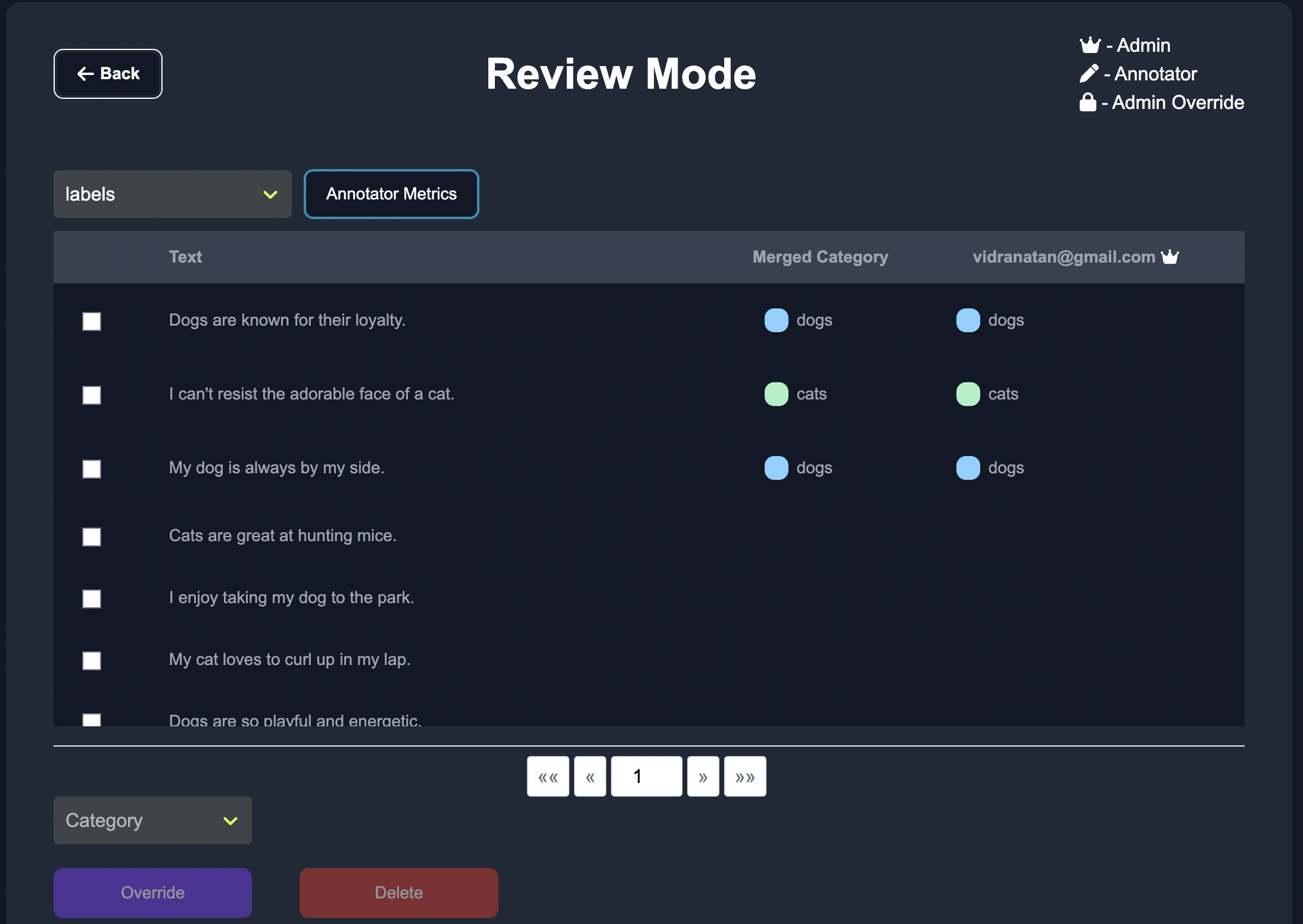Go to previous page arrow
The image size is (1303, 924).
(590, 776)
